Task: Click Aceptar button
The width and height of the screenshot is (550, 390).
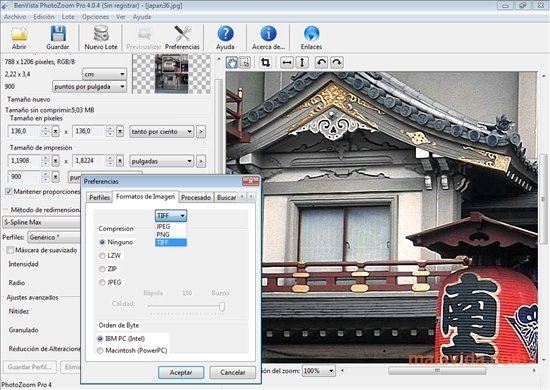Action: pyautogui.click(x=181, y=372)
